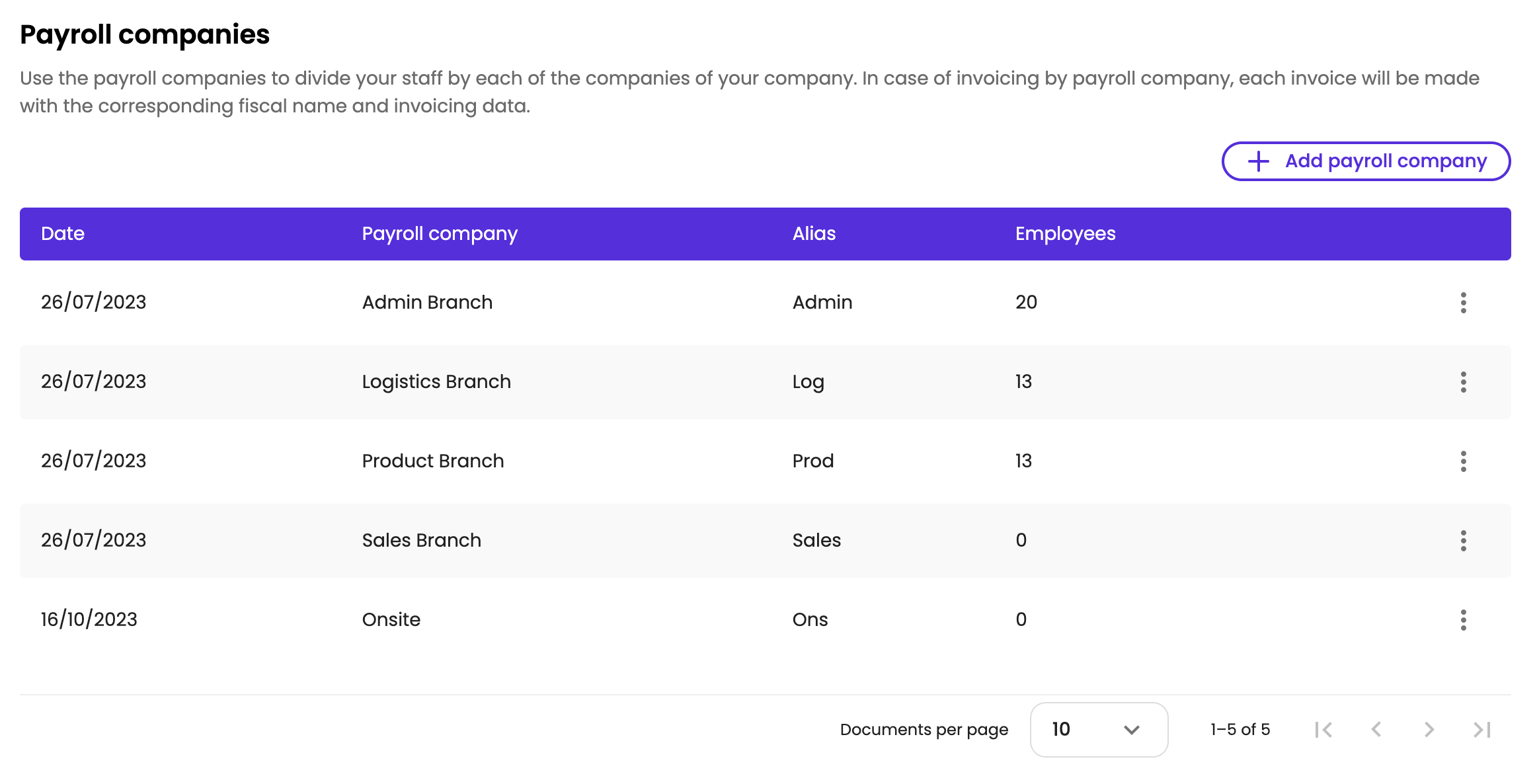Open options menu for Admin Branch row

coord(1463,303)
